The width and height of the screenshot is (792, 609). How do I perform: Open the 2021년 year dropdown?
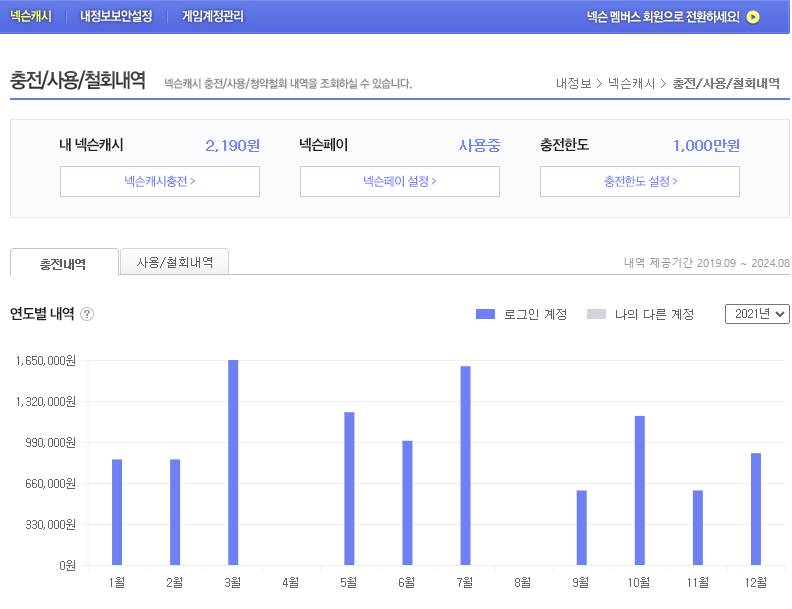point(757,314)
